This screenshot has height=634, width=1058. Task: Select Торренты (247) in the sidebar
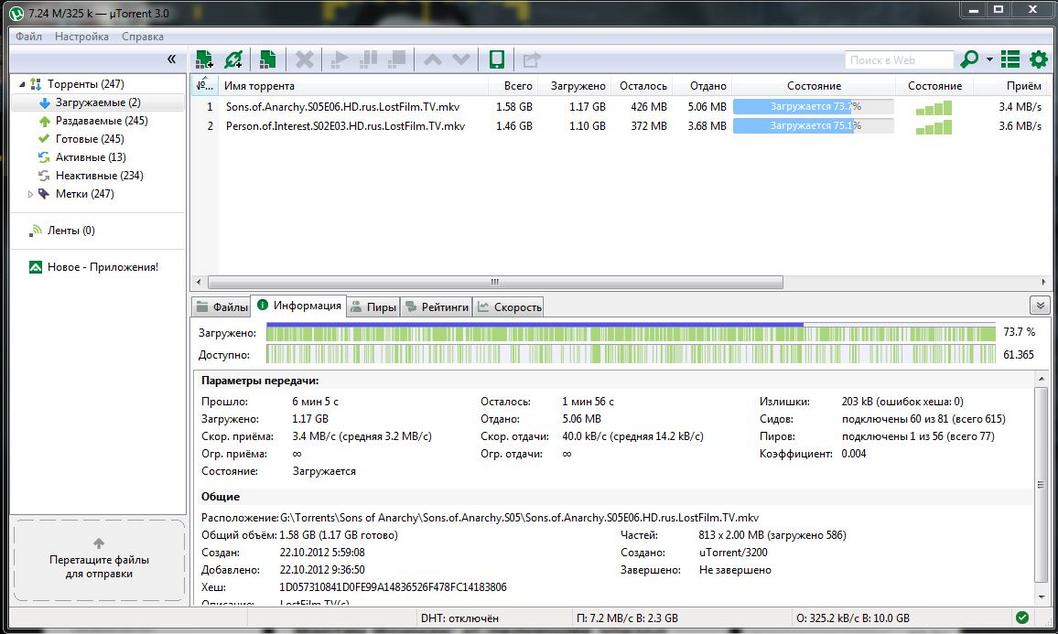[86, 84]
